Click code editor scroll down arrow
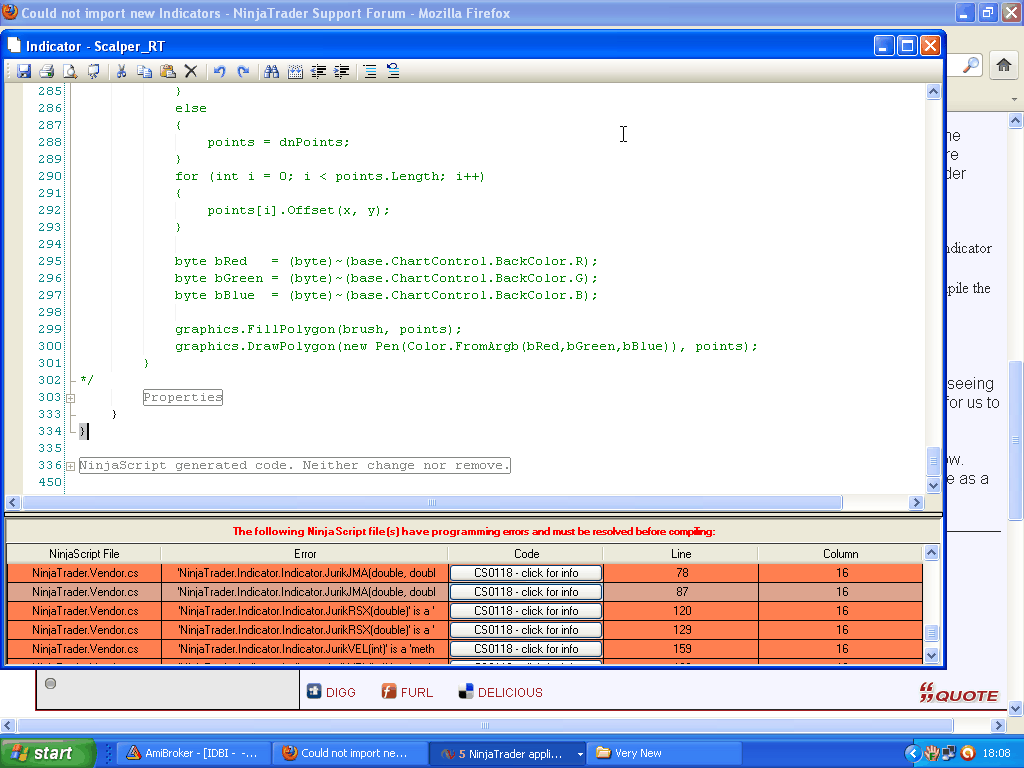This screenshot has height=768, width=1024. (933, 485)
